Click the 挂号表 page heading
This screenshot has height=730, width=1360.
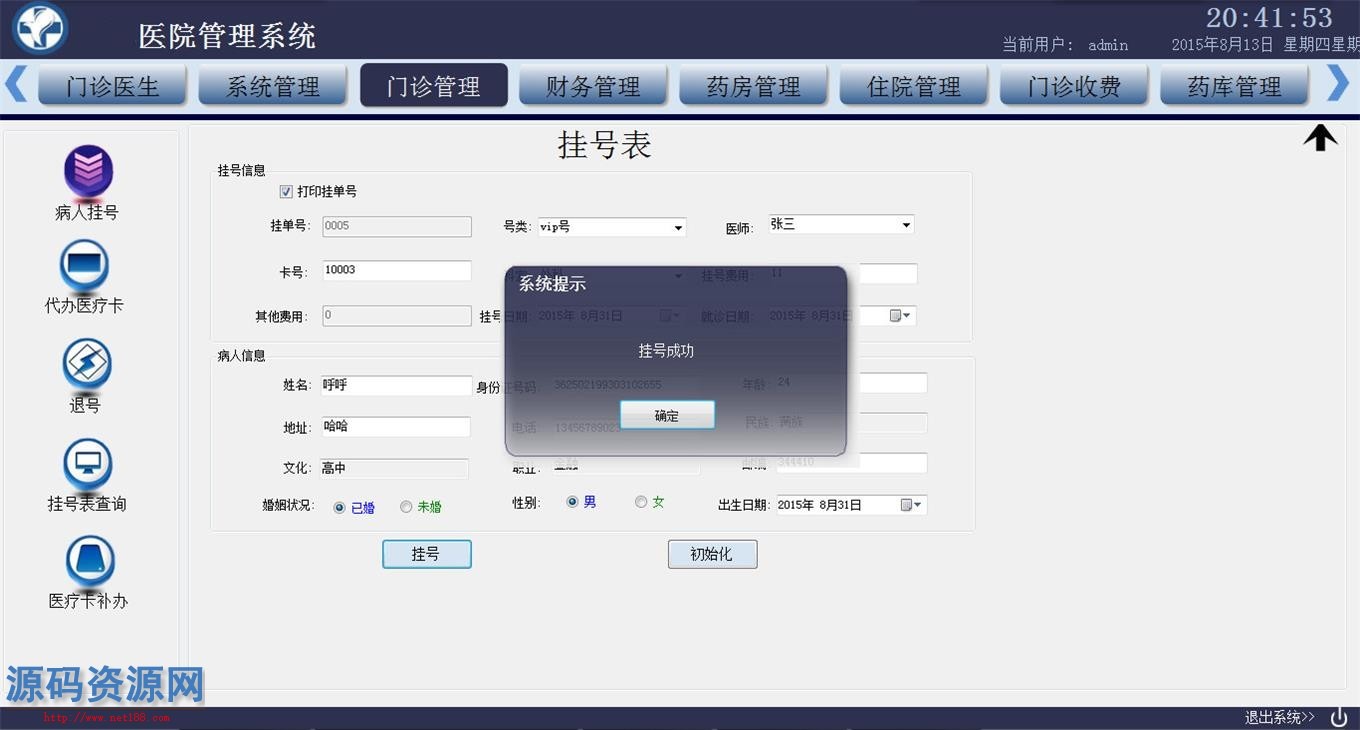click(604, 146)
